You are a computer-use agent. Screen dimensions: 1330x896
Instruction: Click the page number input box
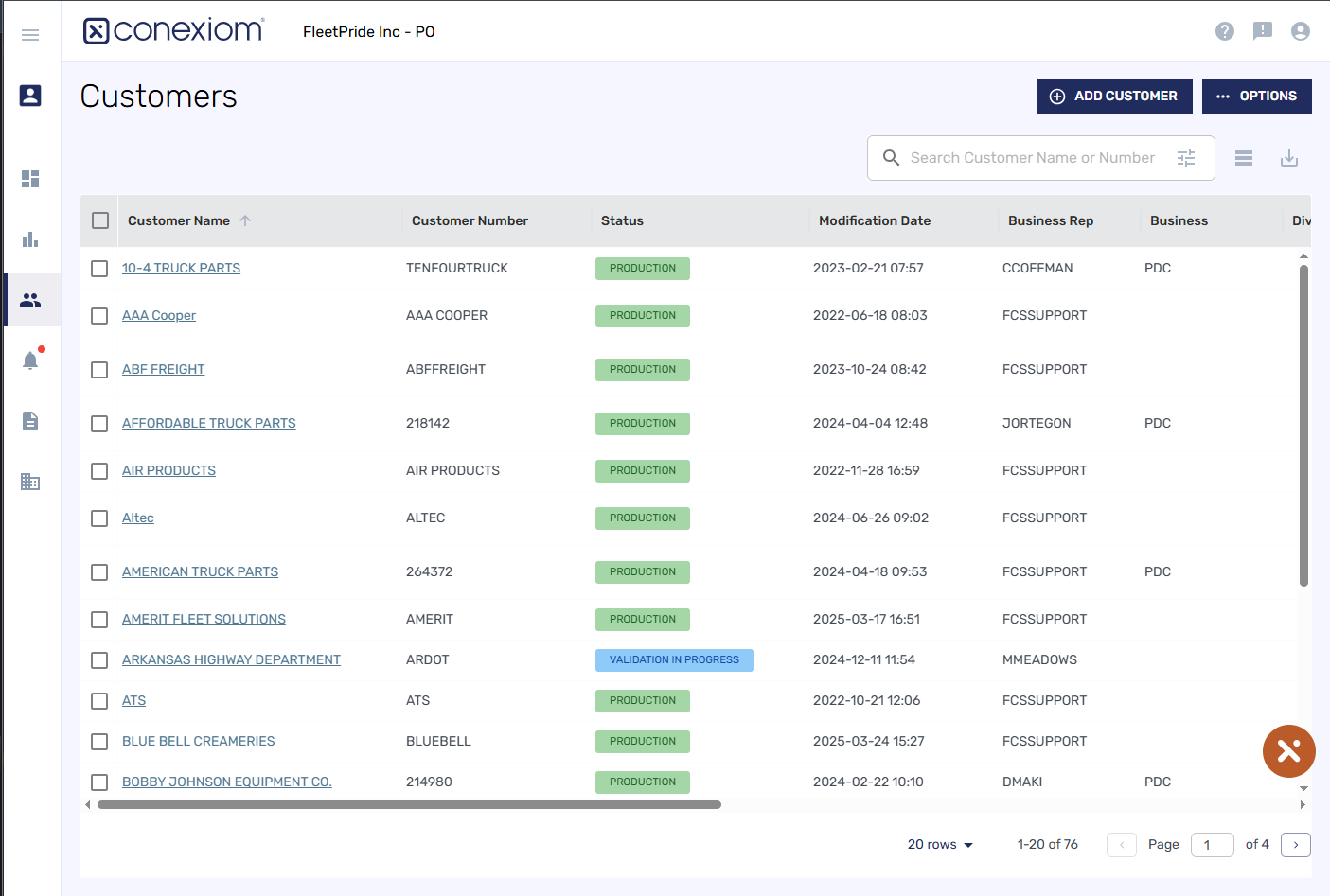click(1213, 845)
